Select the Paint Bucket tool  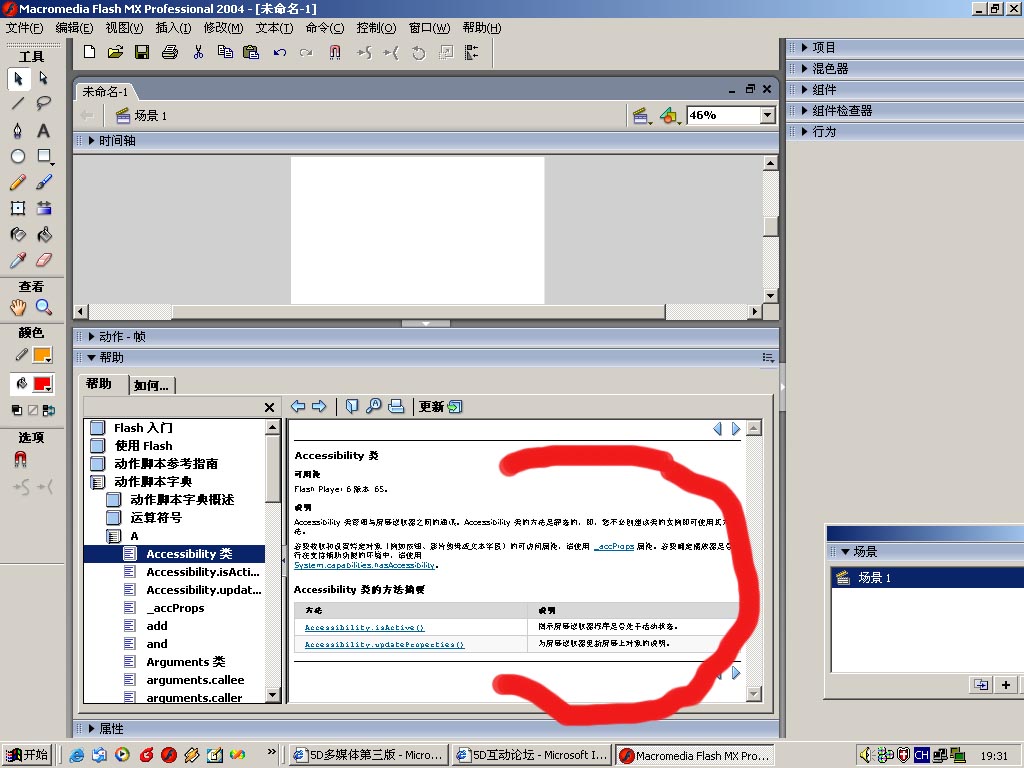[x=44, y=234]
